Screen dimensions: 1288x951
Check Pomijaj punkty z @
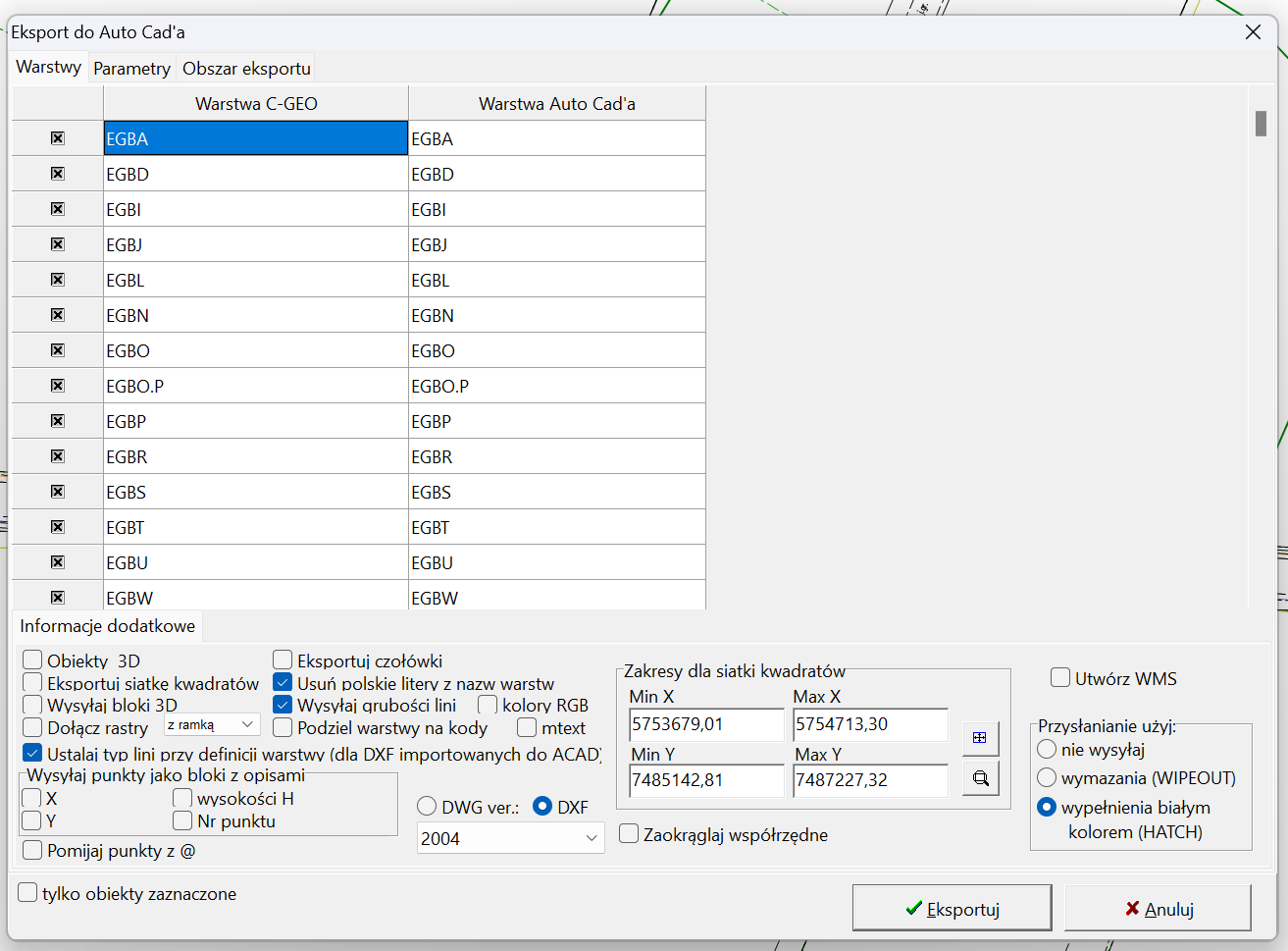(32, 850)
